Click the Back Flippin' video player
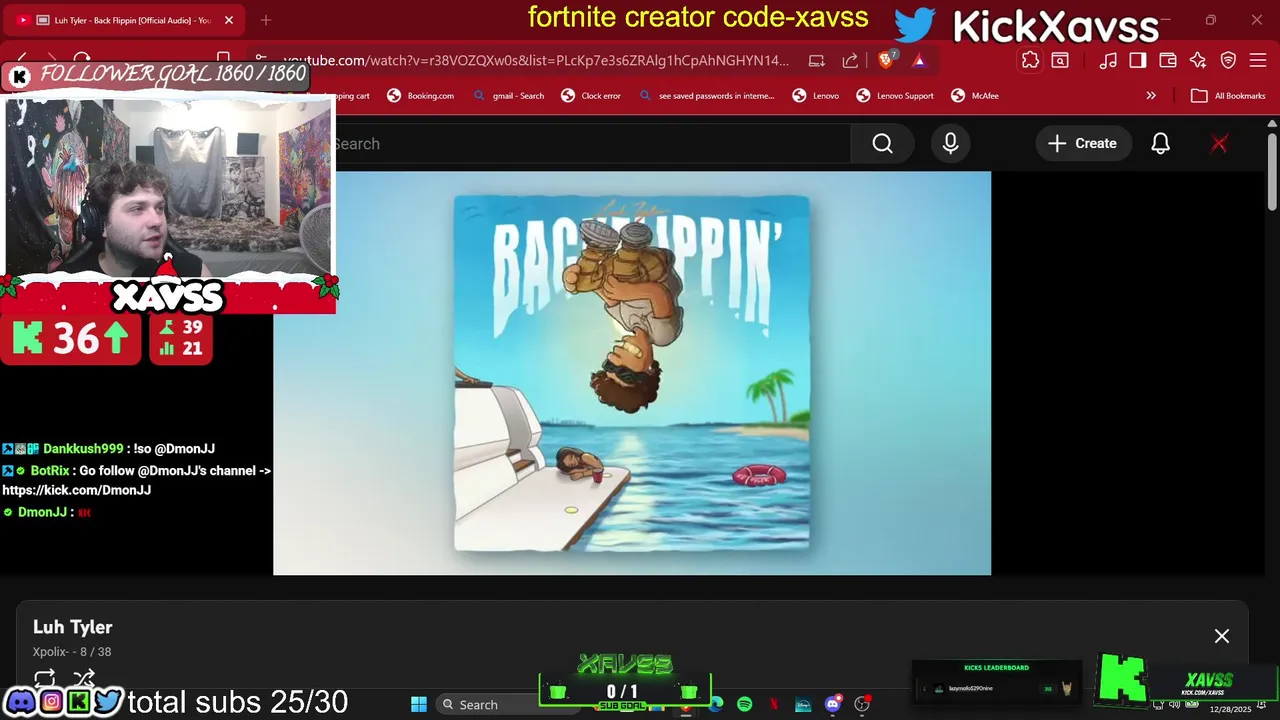Screen dimensions: 1280x720 pyautogui.click(x=632, y=373)
